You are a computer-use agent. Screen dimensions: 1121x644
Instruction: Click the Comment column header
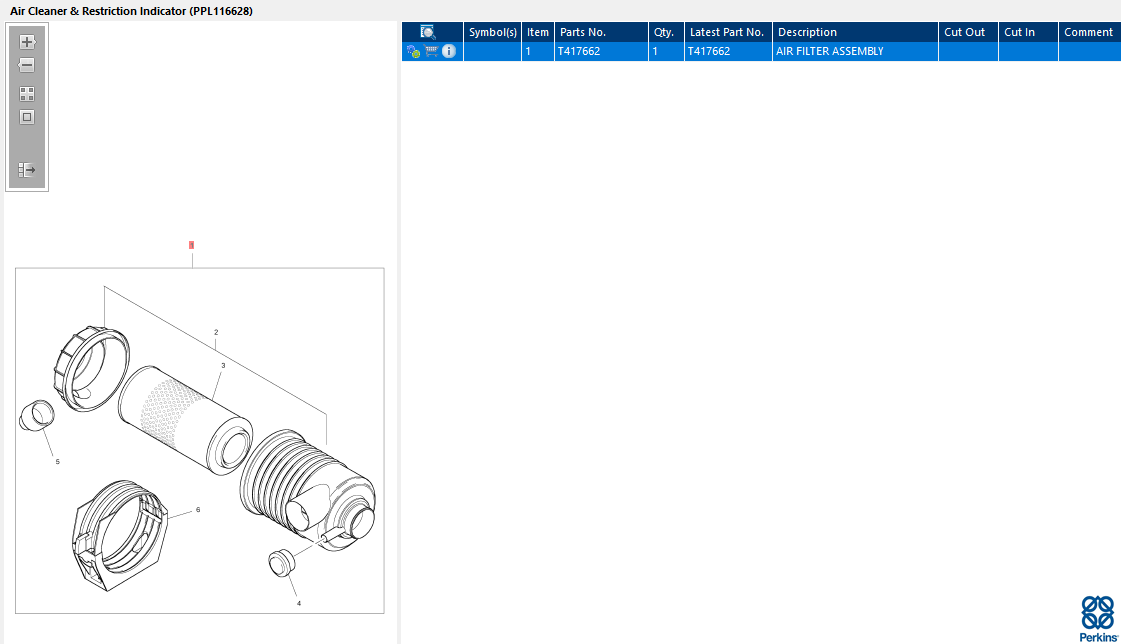[1089, 32]
